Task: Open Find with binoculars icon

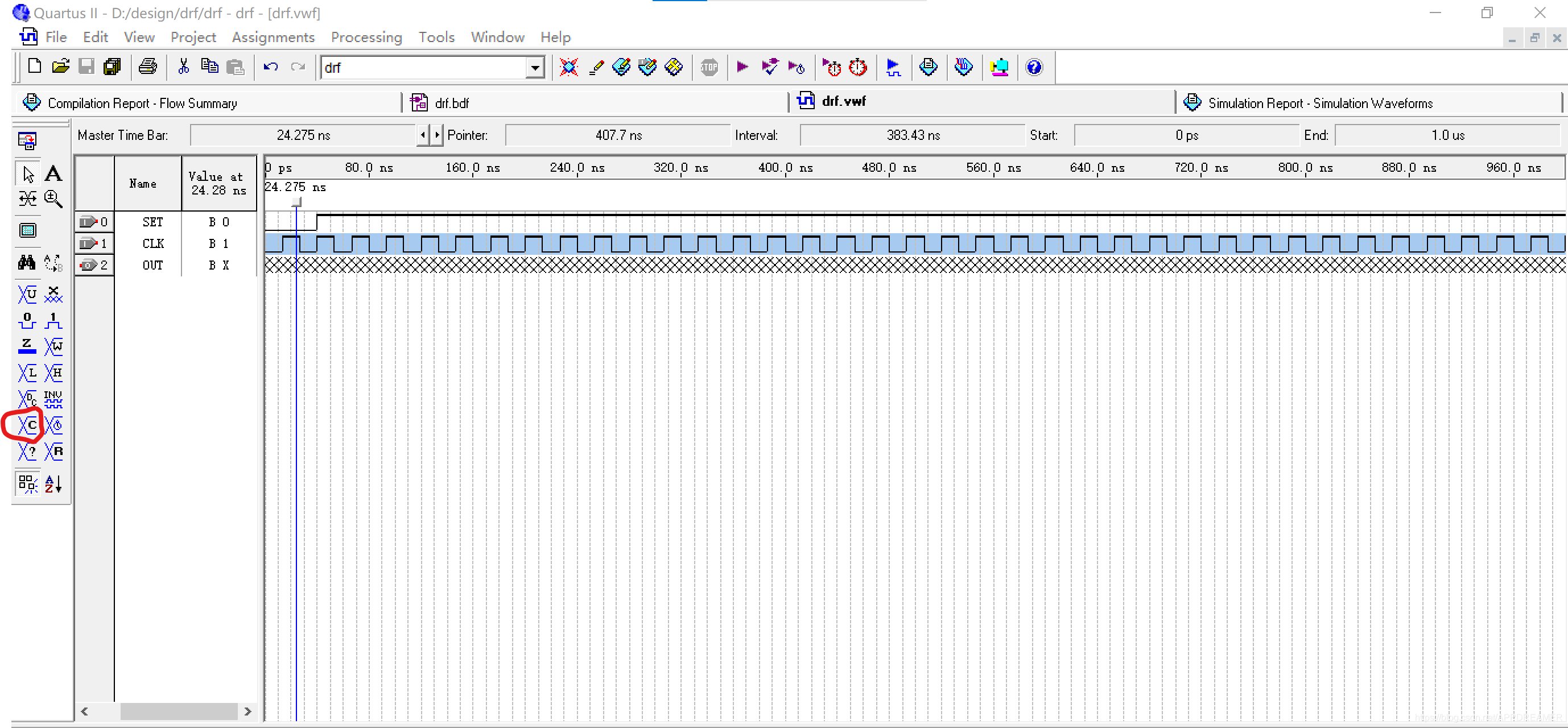Action: click(27, 263)
